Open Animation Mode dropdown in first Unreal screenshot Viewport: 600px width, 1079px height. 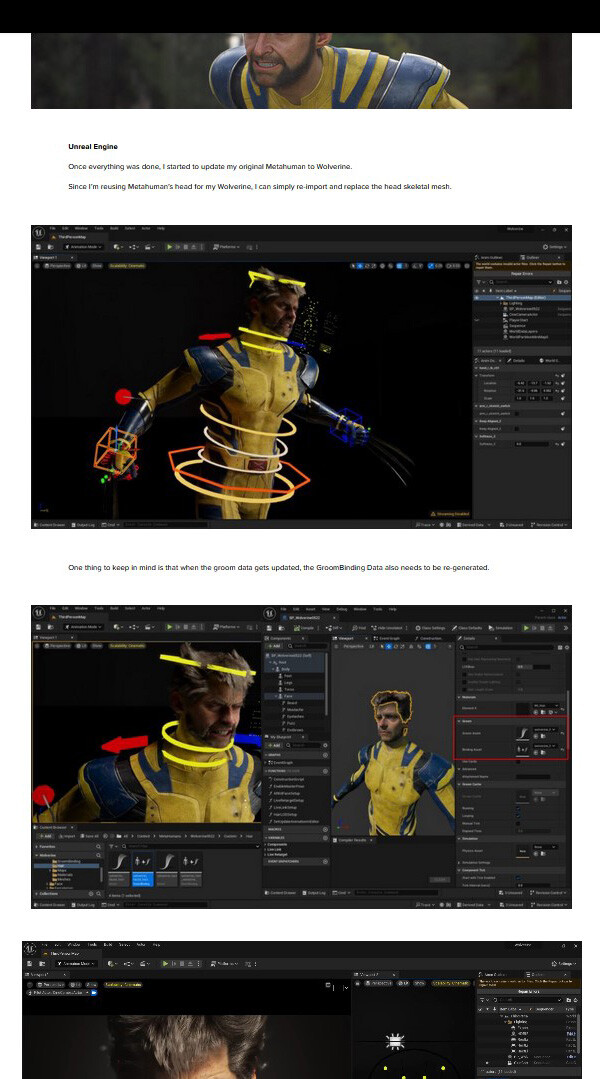[84, 247]
